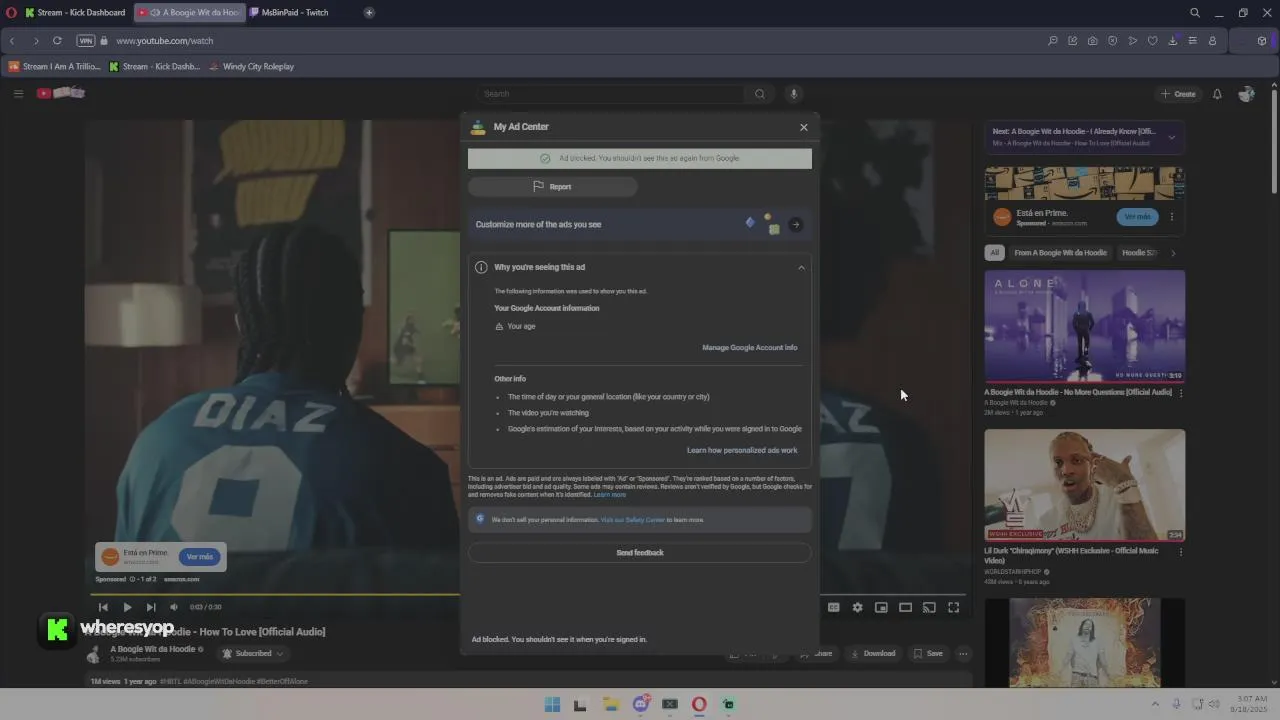Image resolution: width=1280 pixels, height=720 pixels.
Task: Toggle closed captions in player
Action: click(x=833, y=607)
